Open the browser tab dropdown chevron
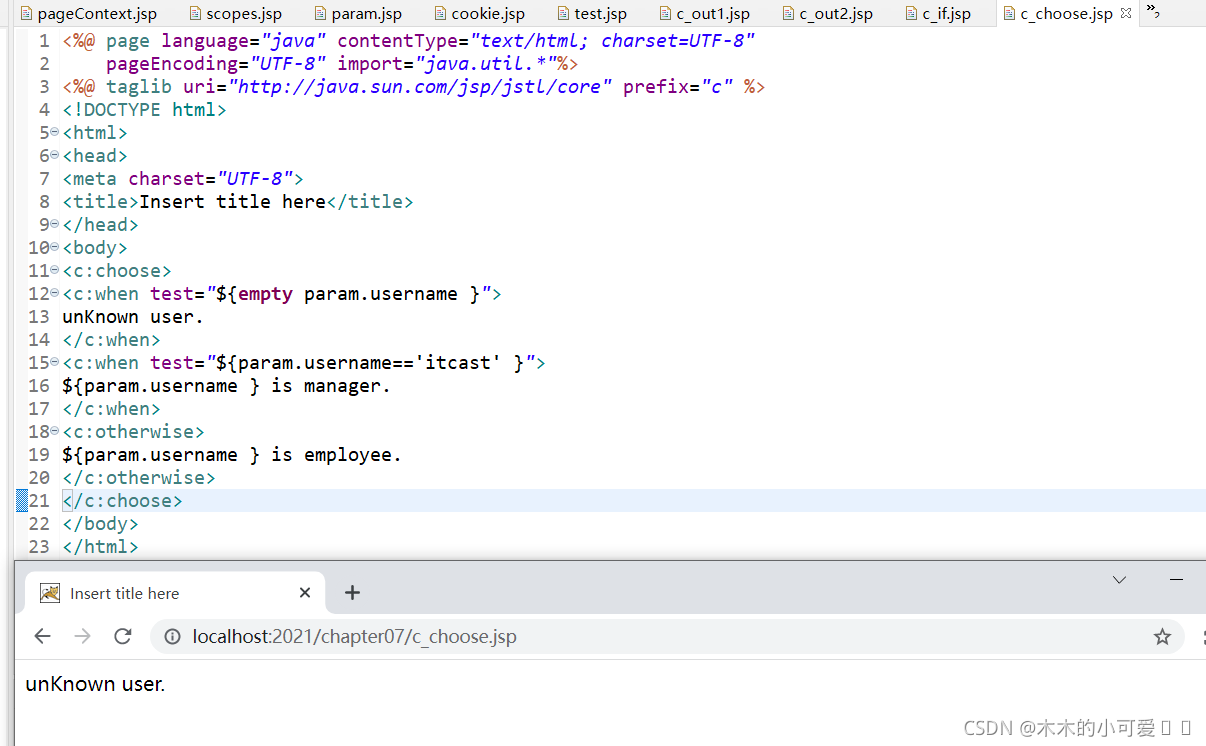 pyautogui.click(x=1119, y=579)
